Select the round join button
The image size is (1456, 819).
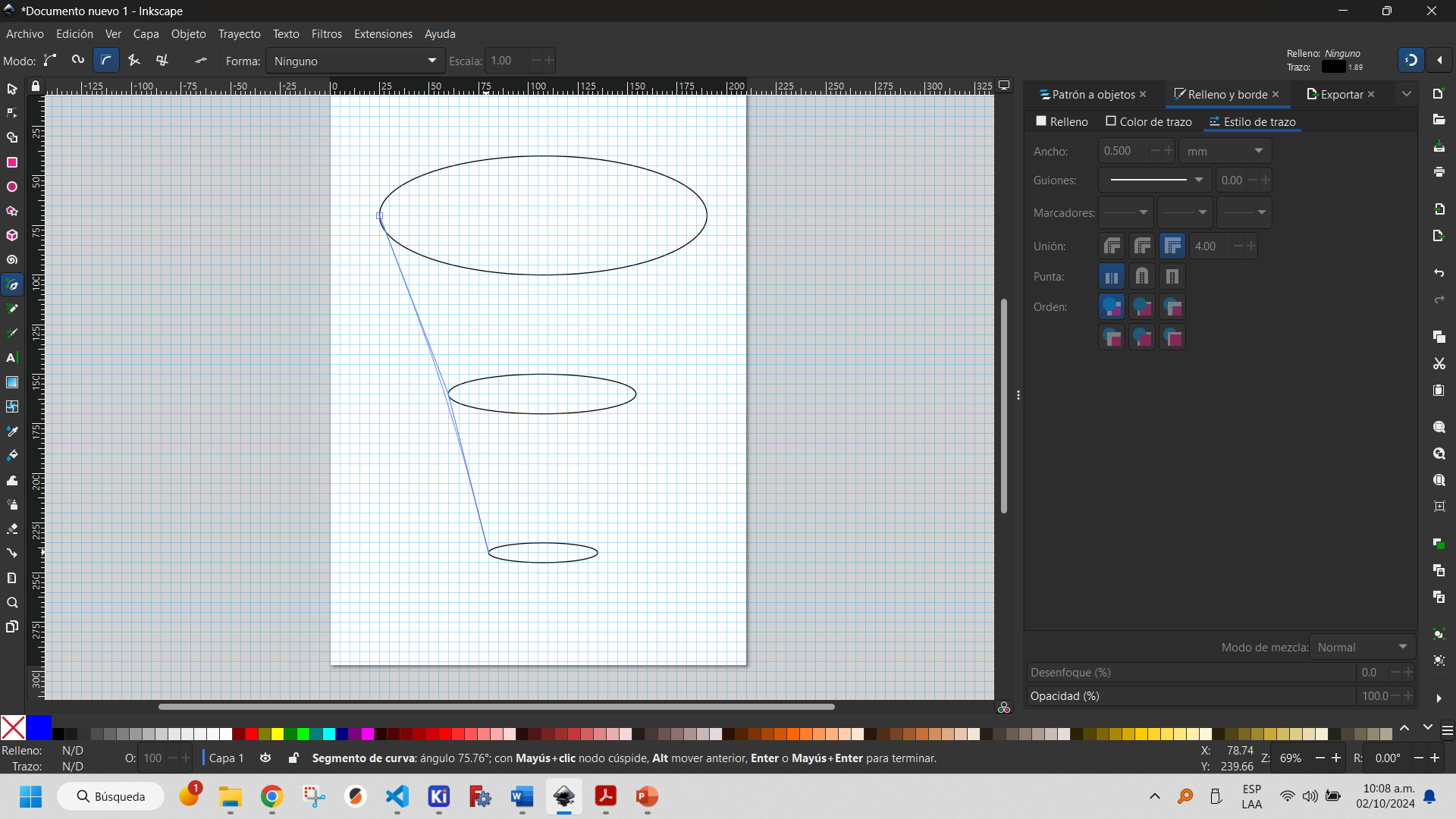(x=1142, y=246)
